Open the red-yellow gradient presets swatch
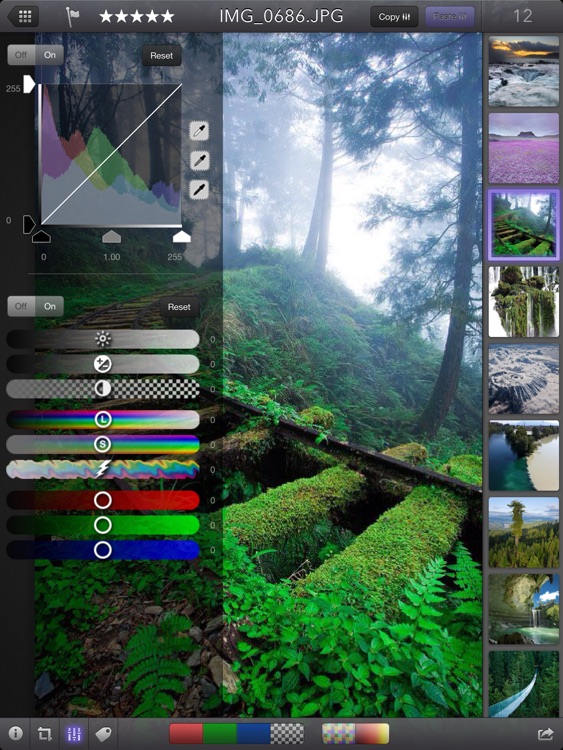Screen dimensions: 563x750 point(372,733)
